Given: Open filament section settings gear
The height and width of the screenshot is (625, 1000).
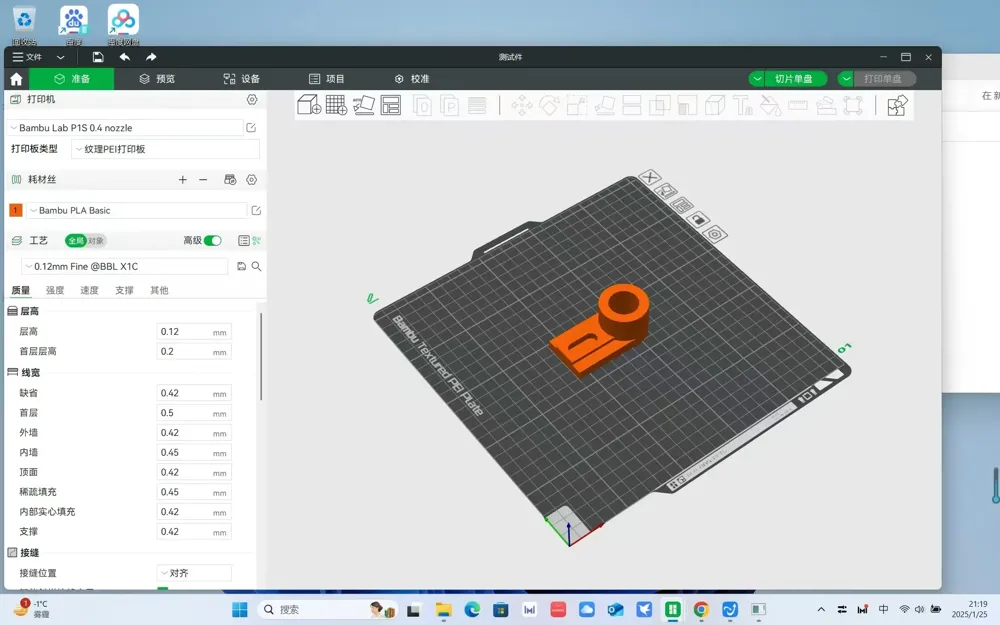Looking at the screenshot, I should point(252,180).
